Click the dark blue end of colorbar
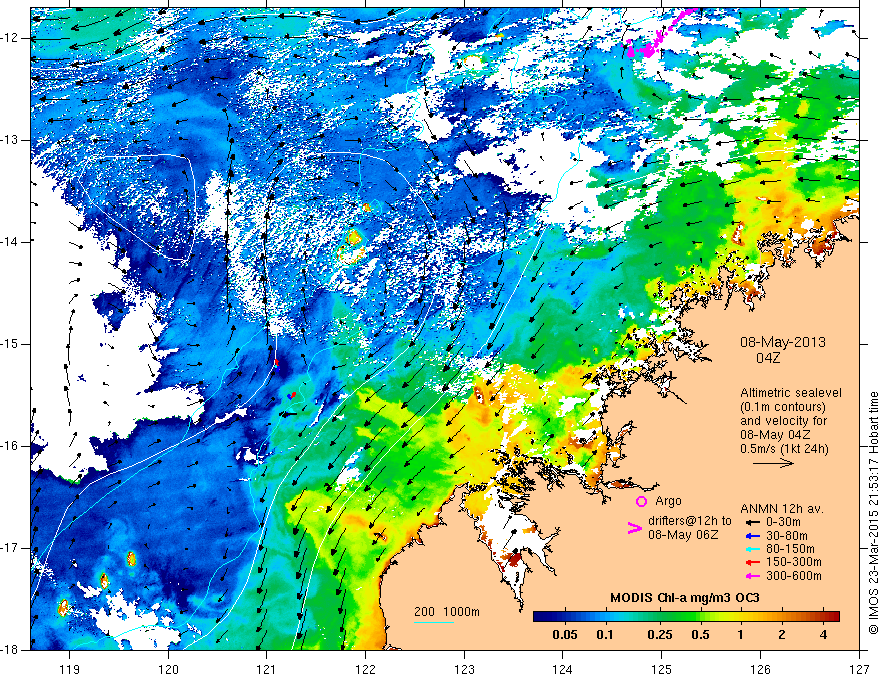Image resolution: width=880 pixels, height=680 pixels. click(540, 616)
